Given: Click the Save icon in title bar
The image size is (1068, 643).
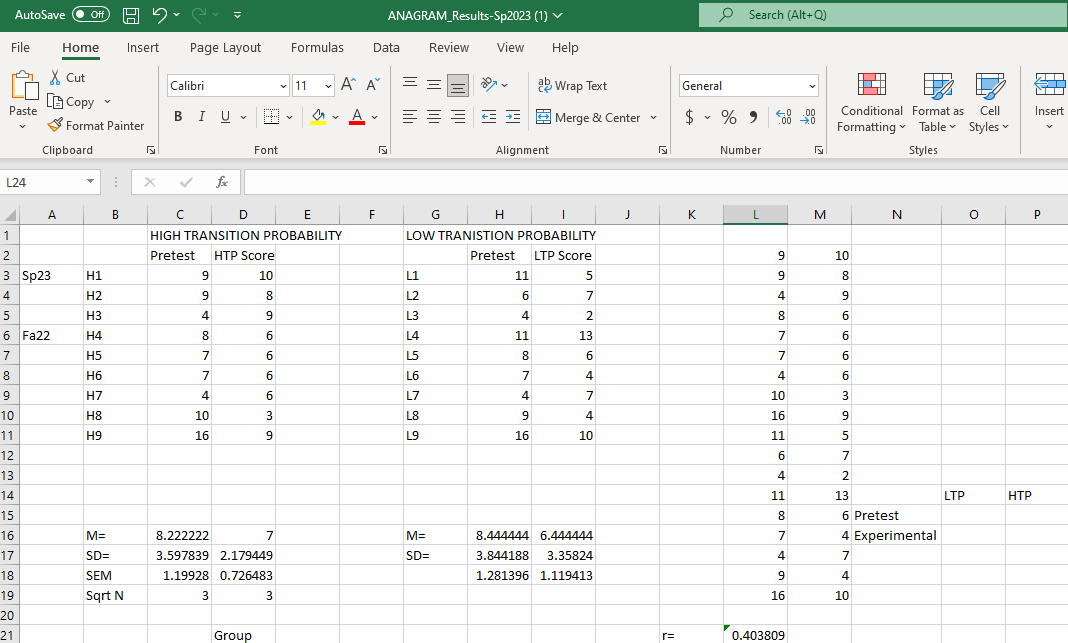Looking at the screenshot, I should [131, 15].
